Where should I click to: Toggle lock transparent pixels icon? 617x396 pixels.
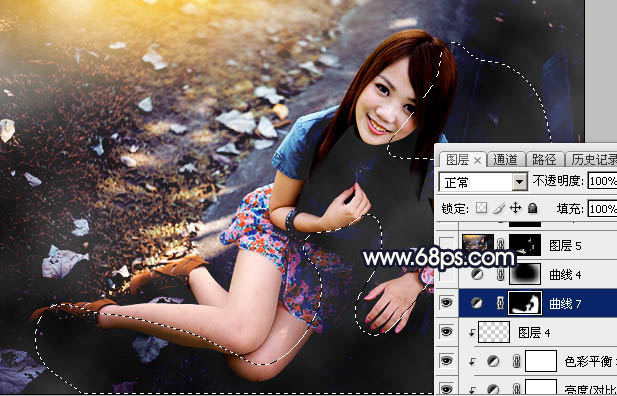coord(481,208)
